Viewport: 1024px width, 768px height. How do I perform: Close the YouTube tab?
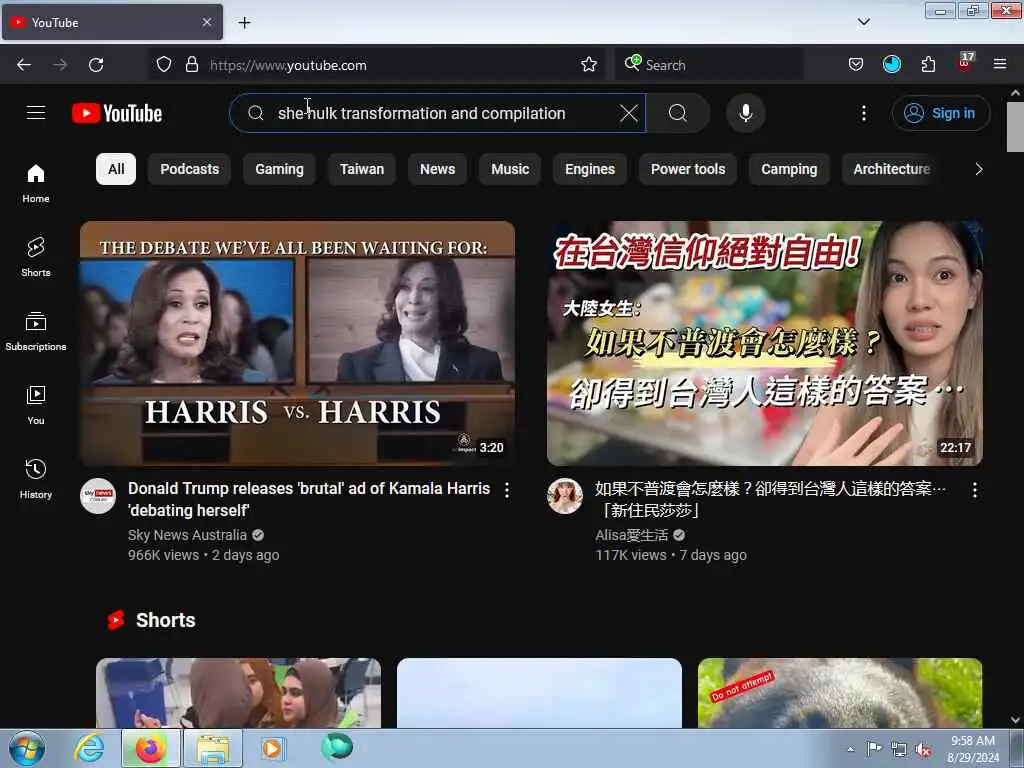pos(206,22)
